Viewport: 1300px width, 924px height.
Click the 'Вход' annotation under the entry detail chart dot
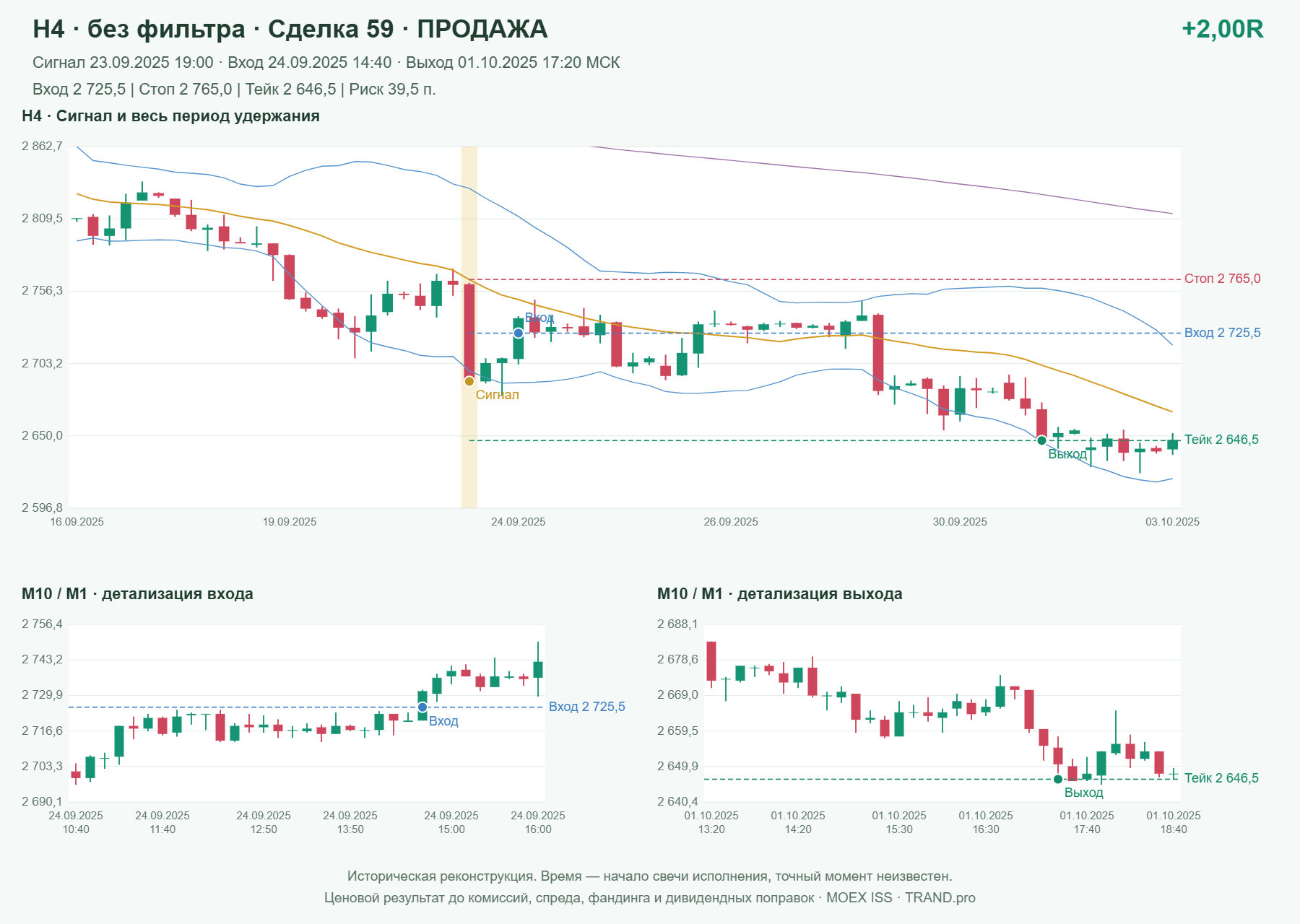click(443, 721)
